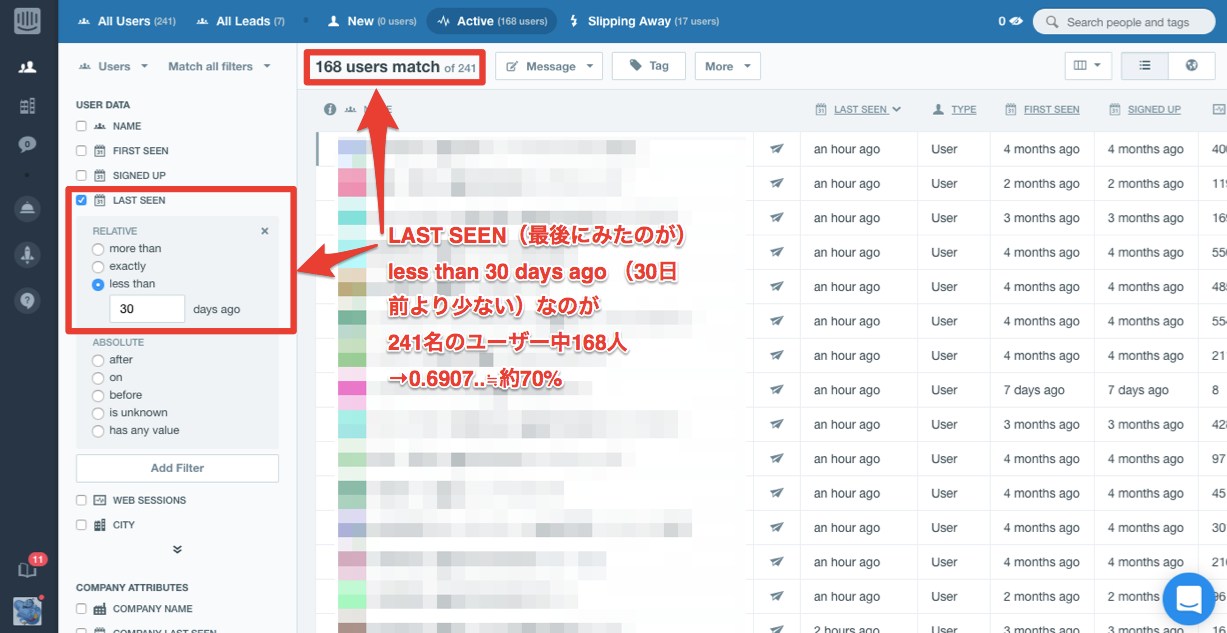This screenshot has width=1227, height=633.
Task: Select the 'exactly' radio option
Action: [x=98, y=267]
